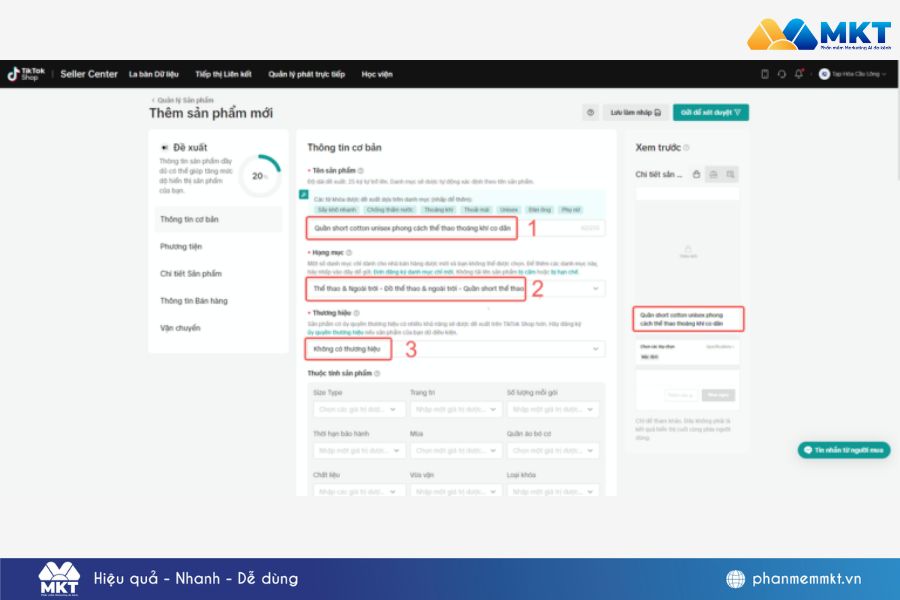Add the Thoải mái keyword tag

click(476, 210)
